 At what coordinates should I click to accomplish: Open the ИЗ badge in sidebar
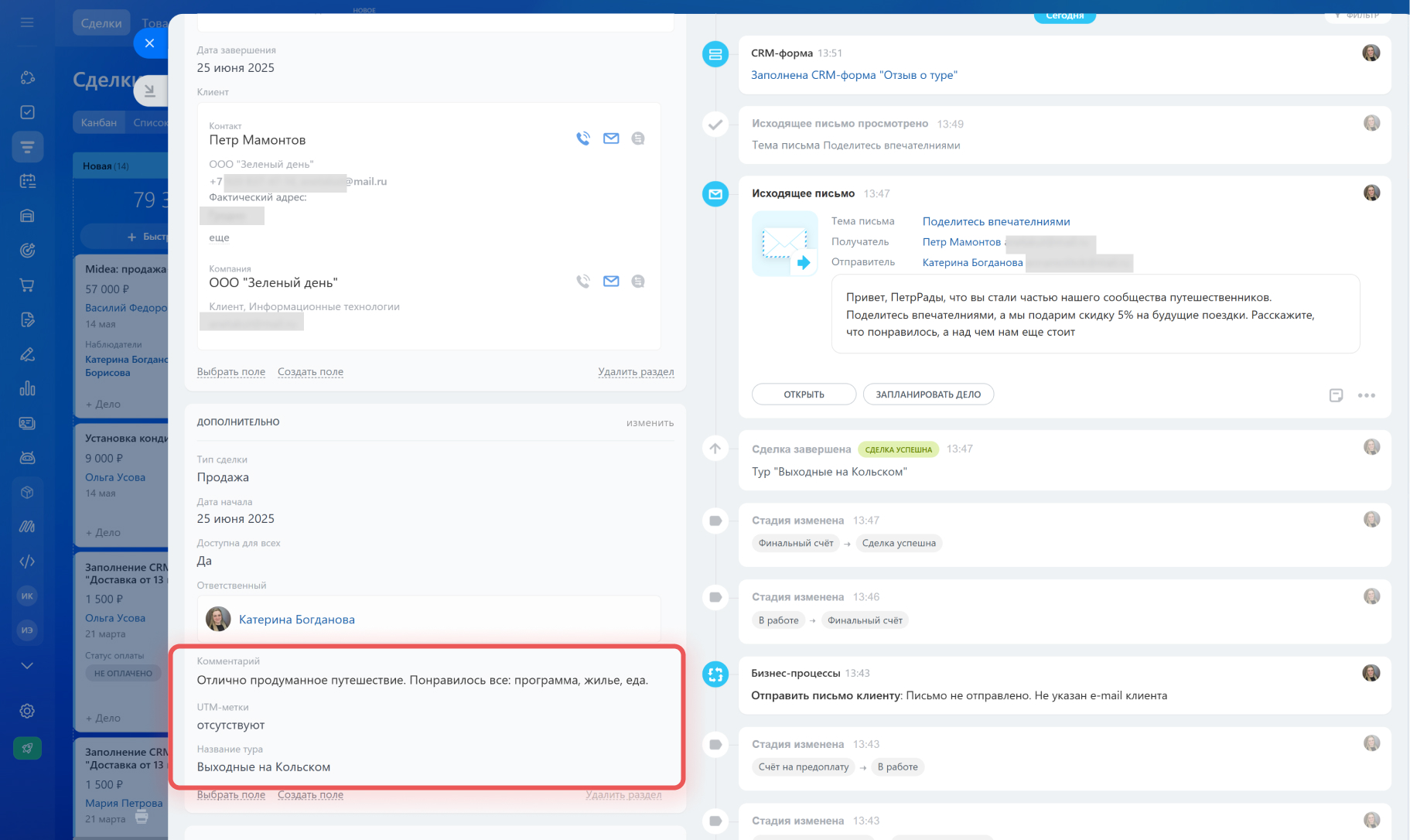pyautogui.click(x=27, y=630)
